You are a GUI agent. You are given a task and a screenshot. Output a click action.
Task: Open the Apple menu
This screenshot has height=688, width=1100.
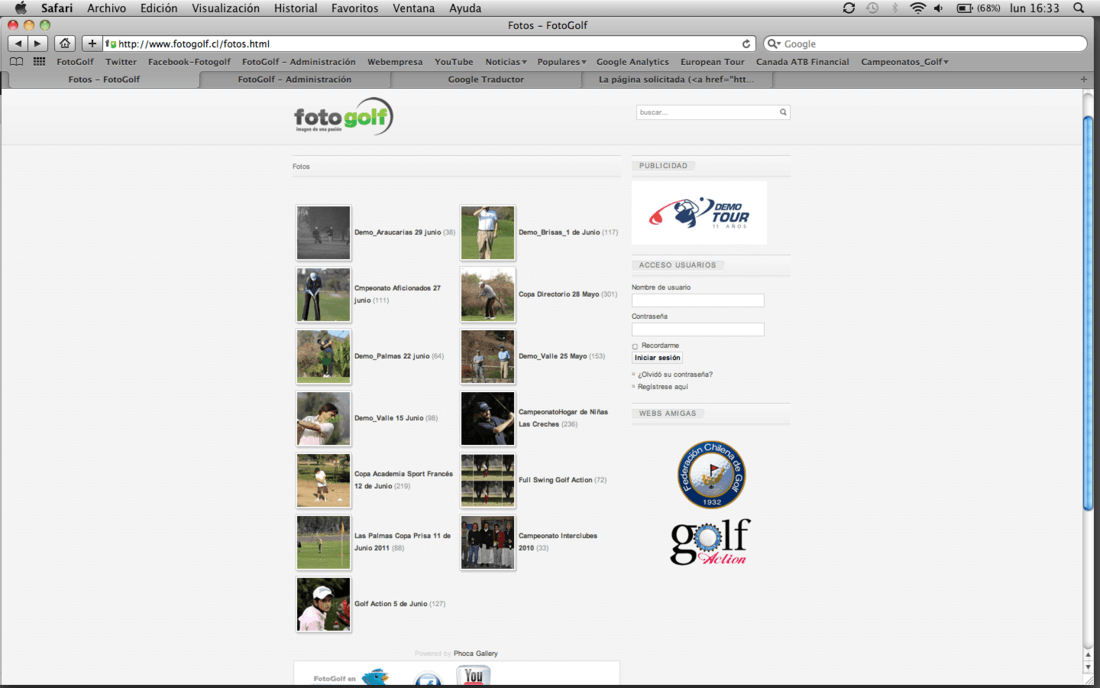[x=21, y=8]
